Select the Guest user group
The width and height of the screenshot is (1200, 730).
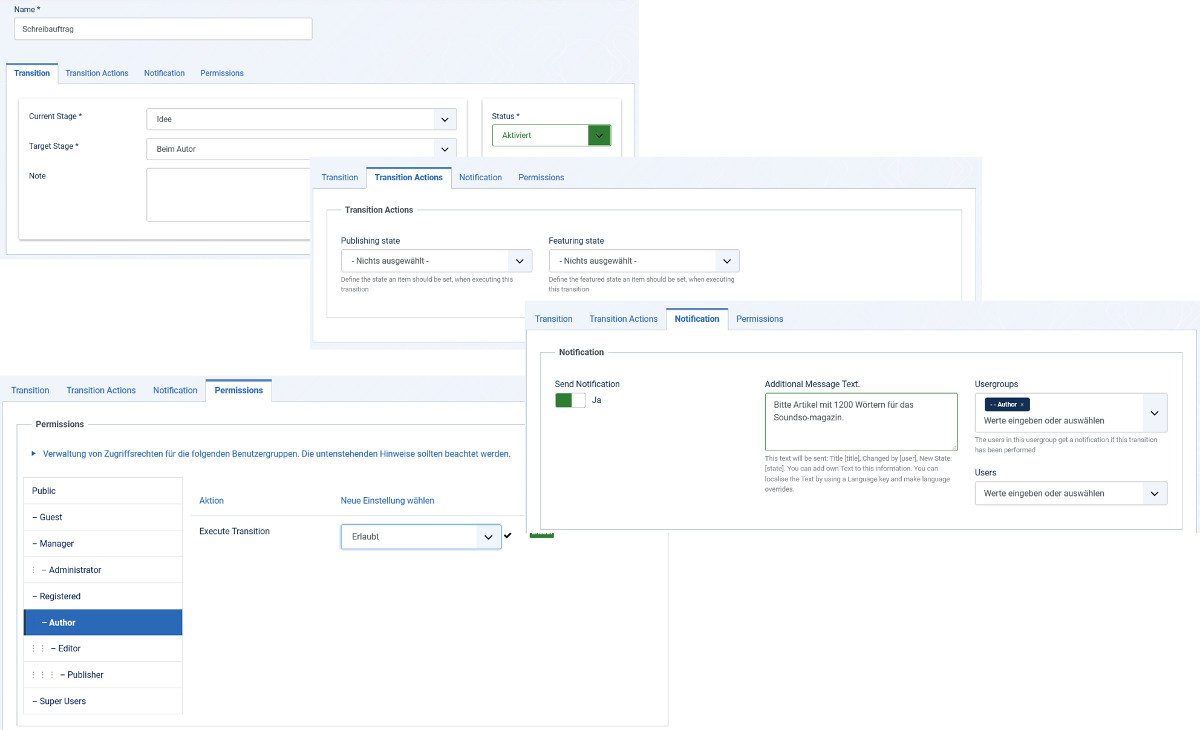(103, 517)
